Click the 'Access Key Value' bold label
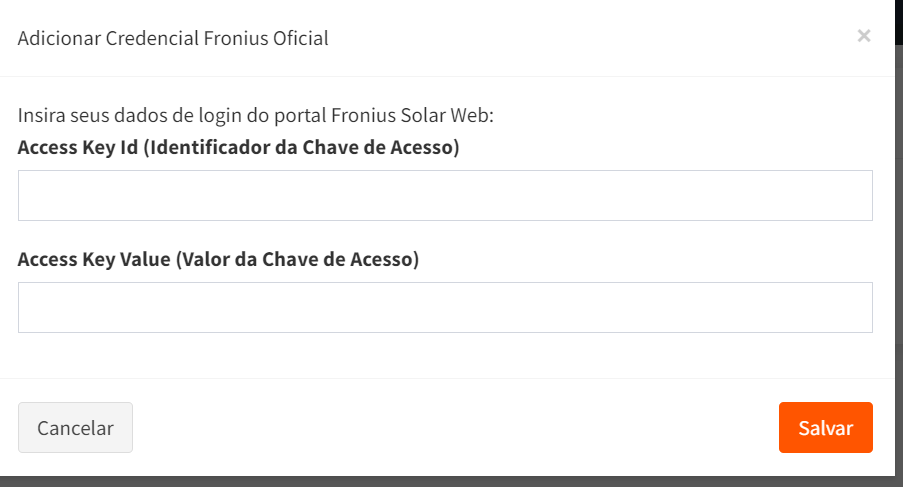903x487 pixels. tap(94, 260)
